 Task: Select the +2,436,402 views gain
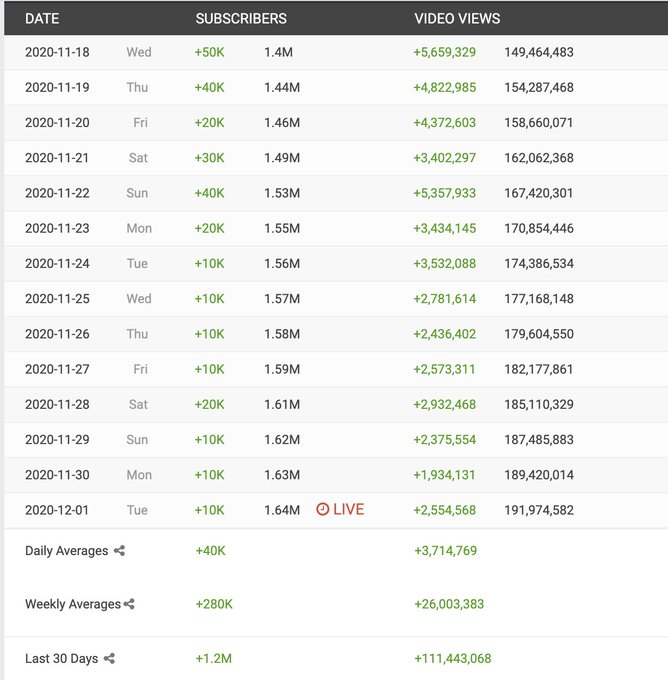(x=445, y=334)
